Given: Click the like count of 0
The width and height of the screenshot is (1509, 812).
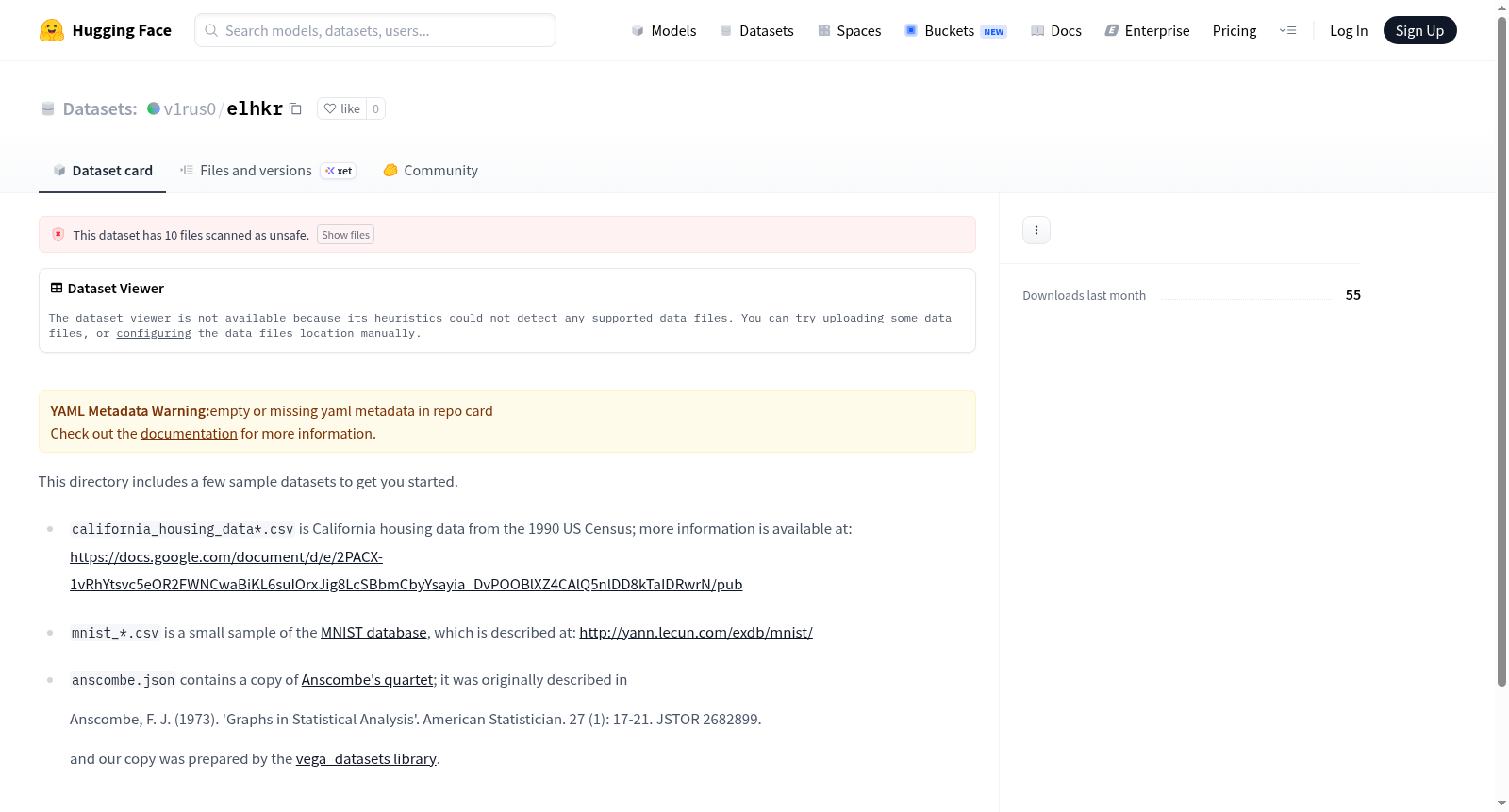Looking at the screenshot, I should click(x=375, y=108).
